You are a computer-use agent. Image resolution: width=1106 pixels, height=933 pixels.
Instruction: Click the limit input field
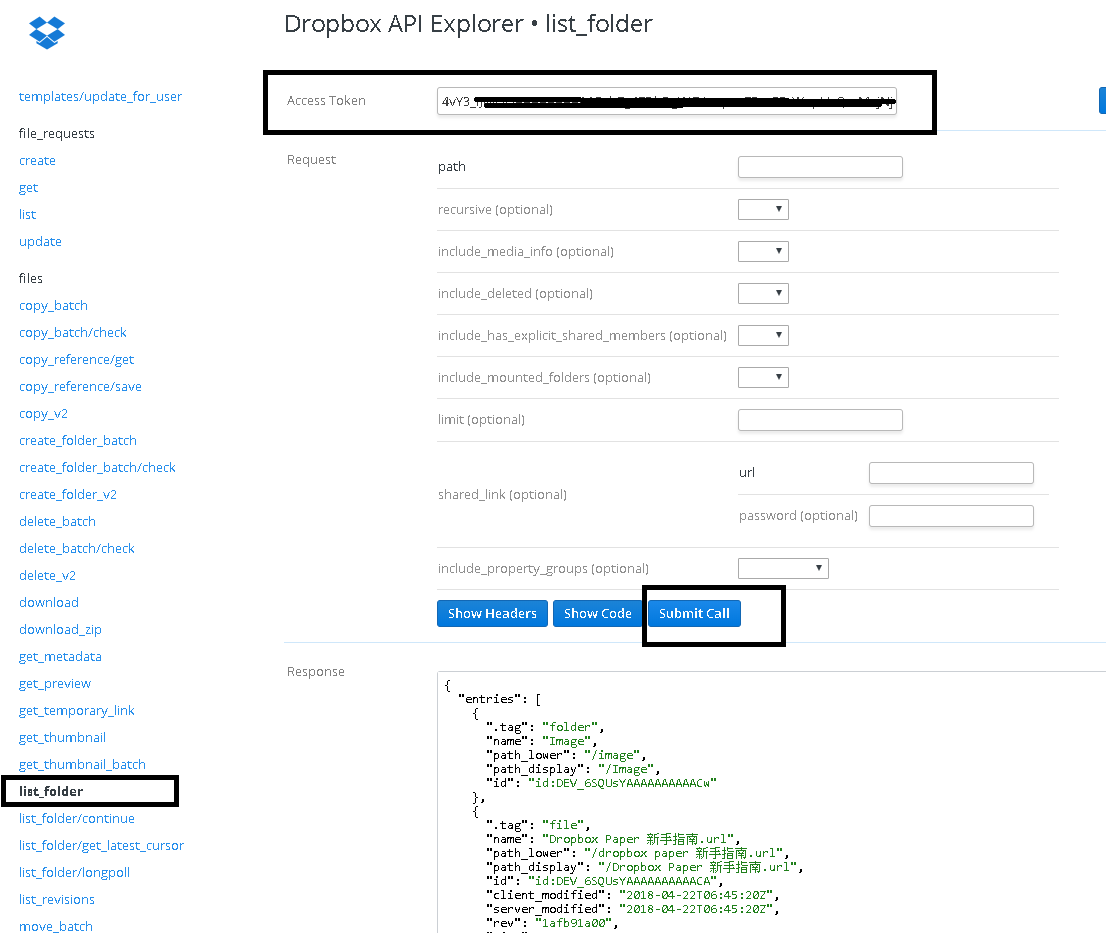point(820,420)
